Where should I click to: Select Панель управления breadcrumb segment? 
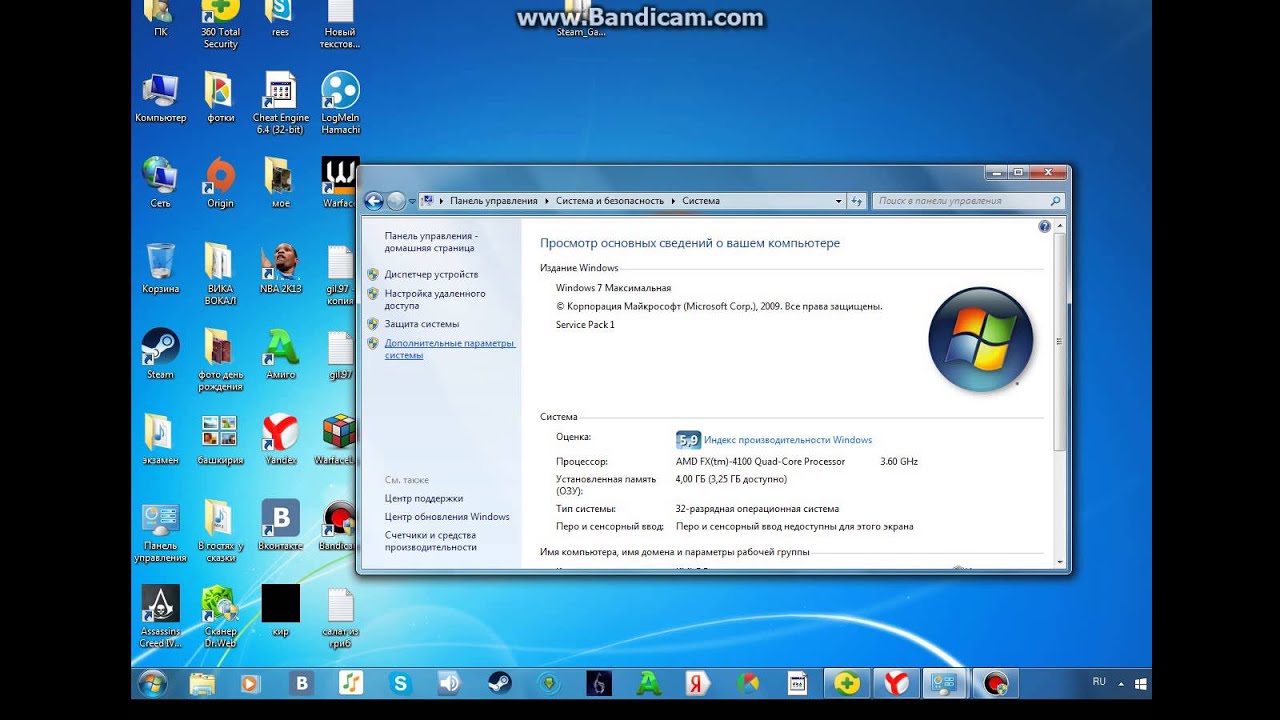[493, 201]
